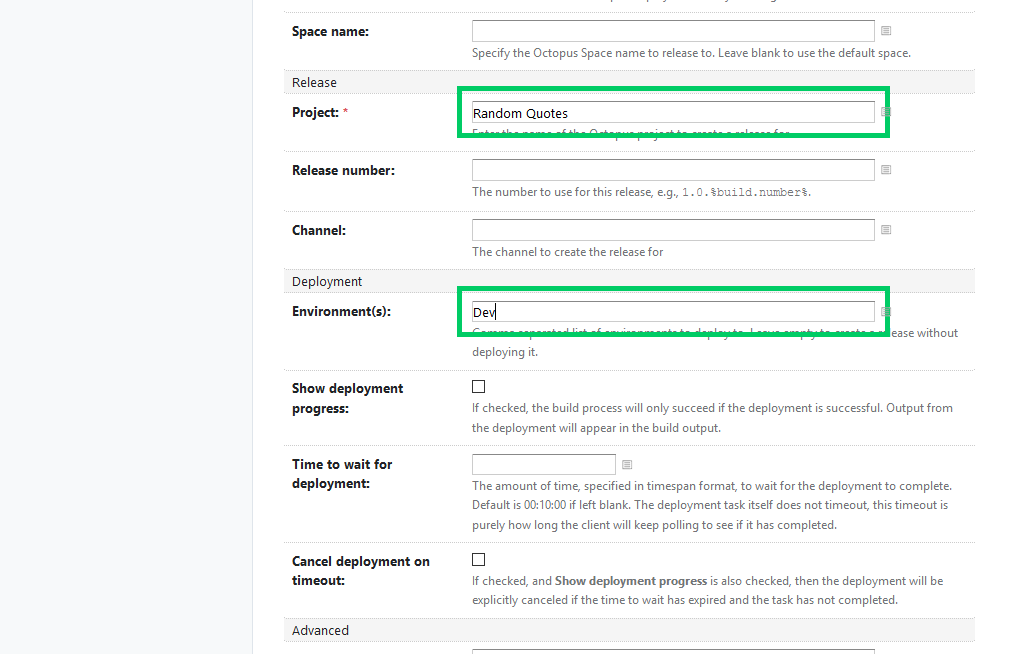1024x654 pixels.
Task: Open parameter picker beside Space name field
Action: click(886, 31)
